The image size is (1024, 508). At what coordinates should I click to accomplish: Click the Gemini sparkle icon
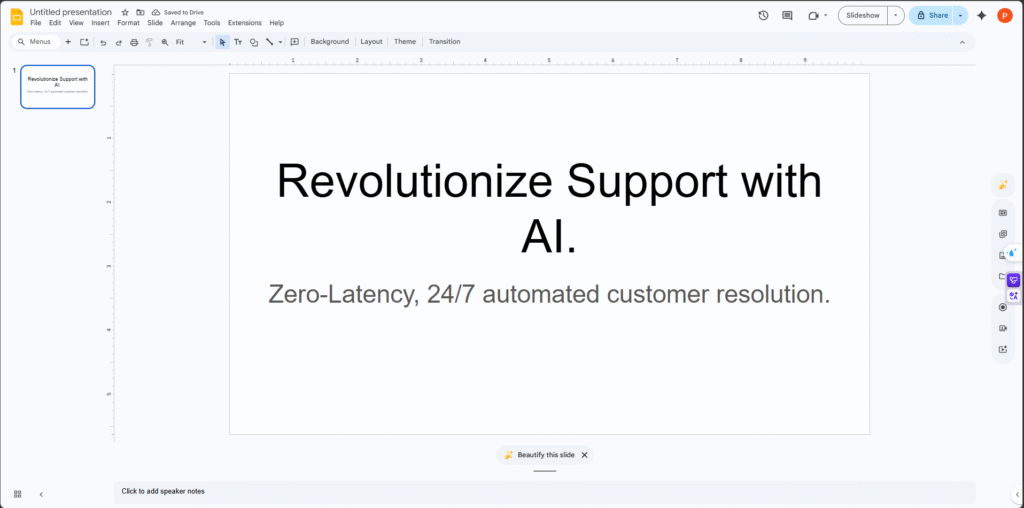[981, 15]
